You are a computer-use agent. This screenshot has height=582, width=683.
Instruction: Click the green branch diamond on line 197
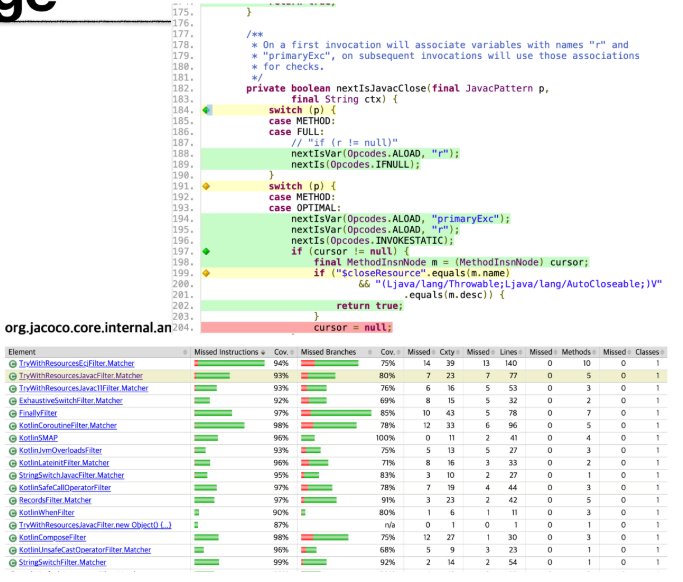[x=206, y=251]
